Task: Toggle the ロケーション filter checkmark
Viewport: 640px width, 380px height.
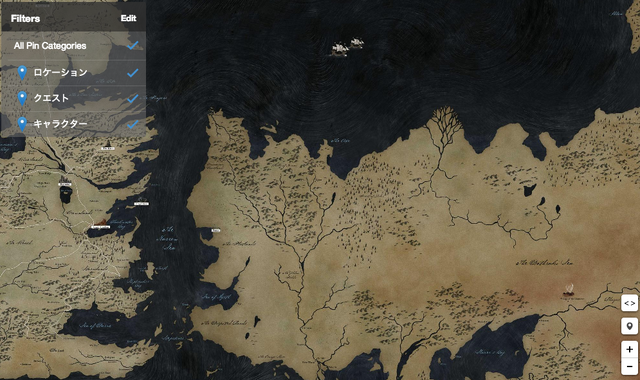Action: click(132, 73)
